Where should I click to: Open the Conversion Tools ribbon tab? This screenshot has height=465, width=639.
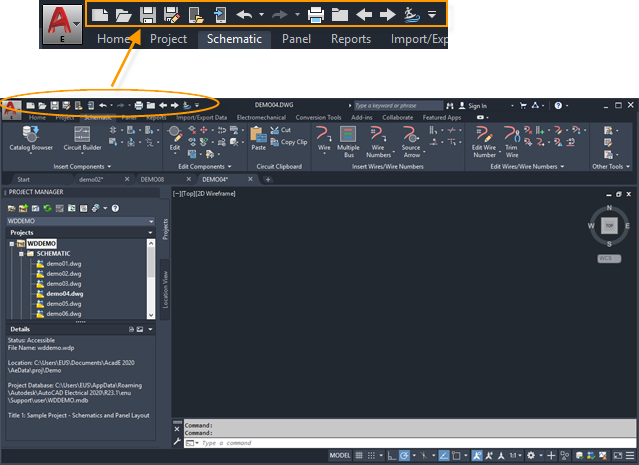(x=318, y=117)
